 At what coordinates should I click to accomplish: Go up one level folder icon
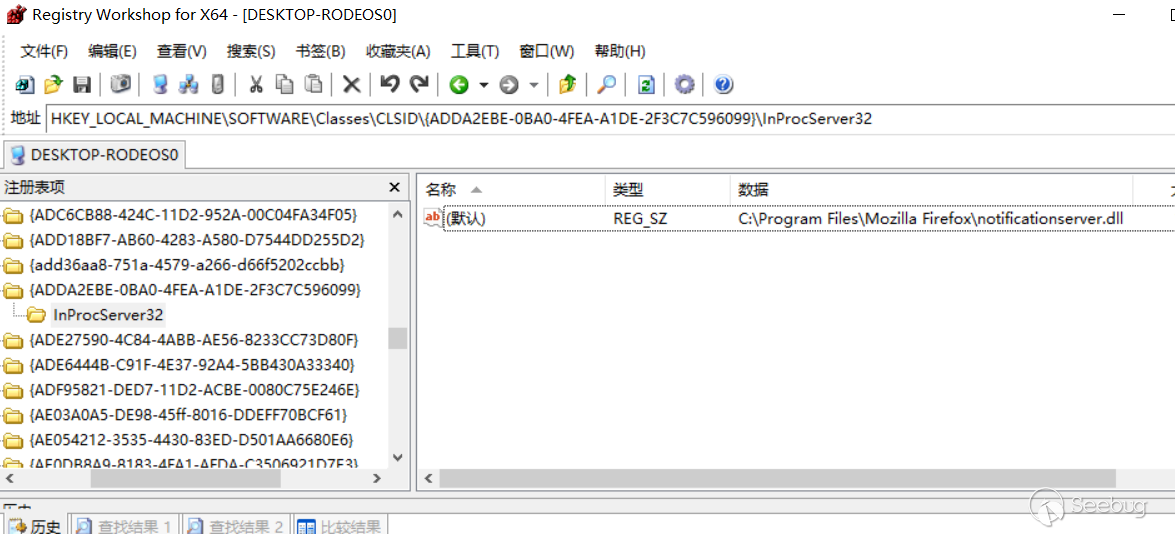click(567, 85)
